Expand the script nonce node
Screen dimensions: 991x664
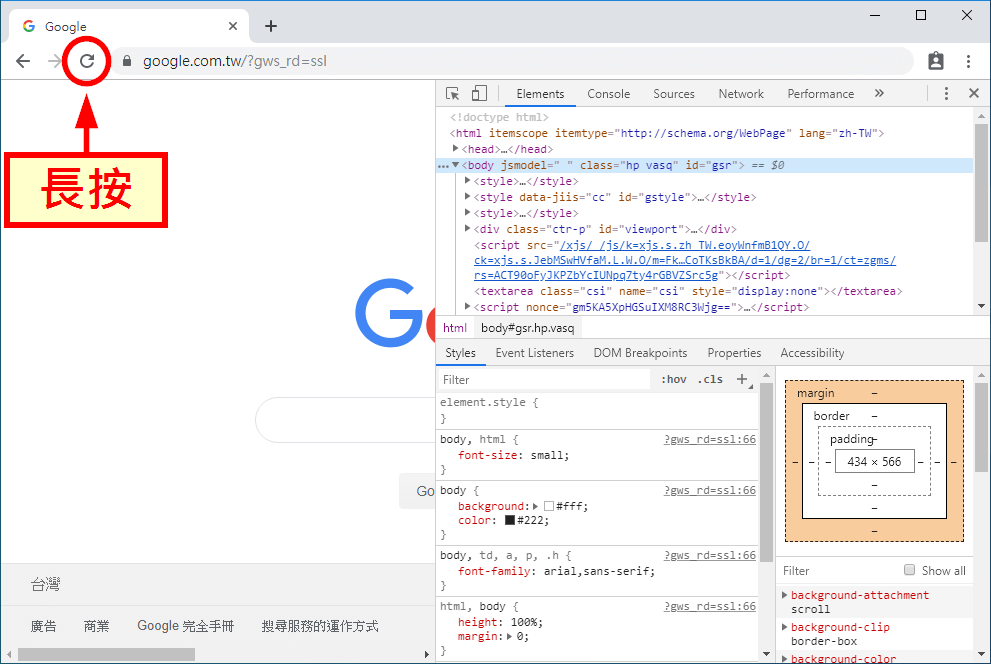click(x=468, y=307)
